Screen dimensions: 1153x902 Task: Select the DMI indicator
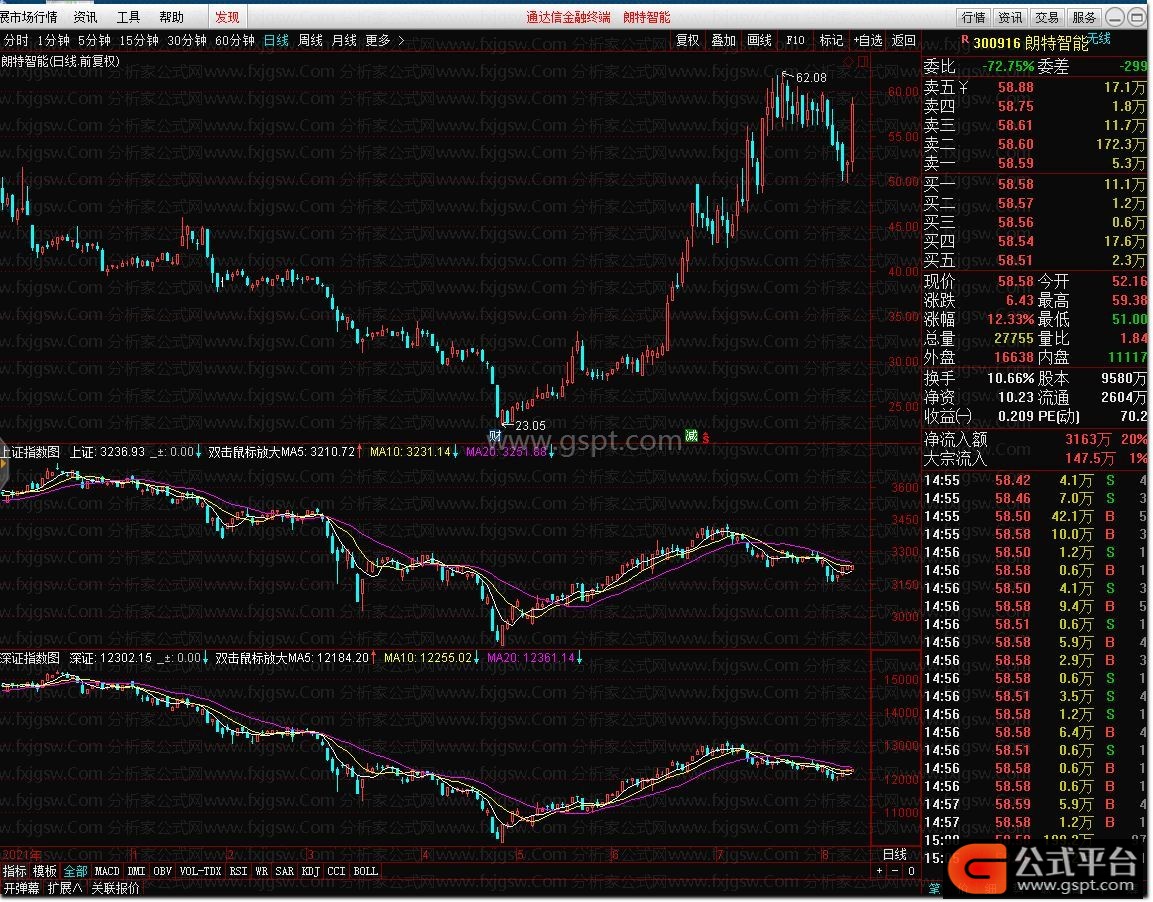pyautogui.click(x=137, y=871)
